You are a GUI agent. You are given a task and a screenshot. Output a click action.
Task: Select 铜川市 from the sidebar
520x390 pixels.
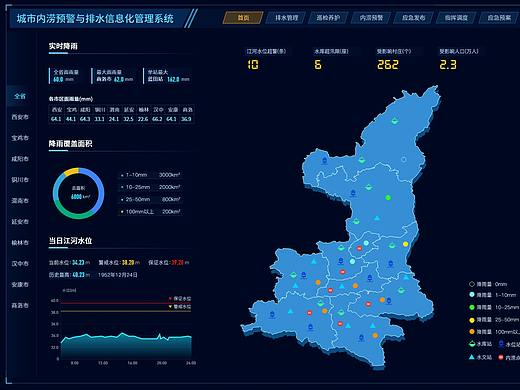(x=20, y=180)
